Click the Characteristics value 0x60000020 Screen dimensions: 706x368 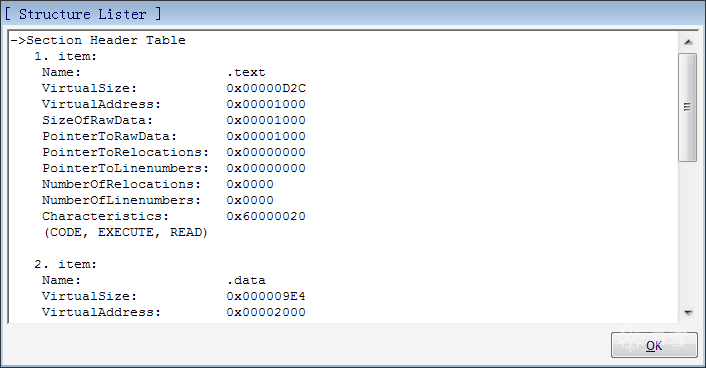pos(266,216)
